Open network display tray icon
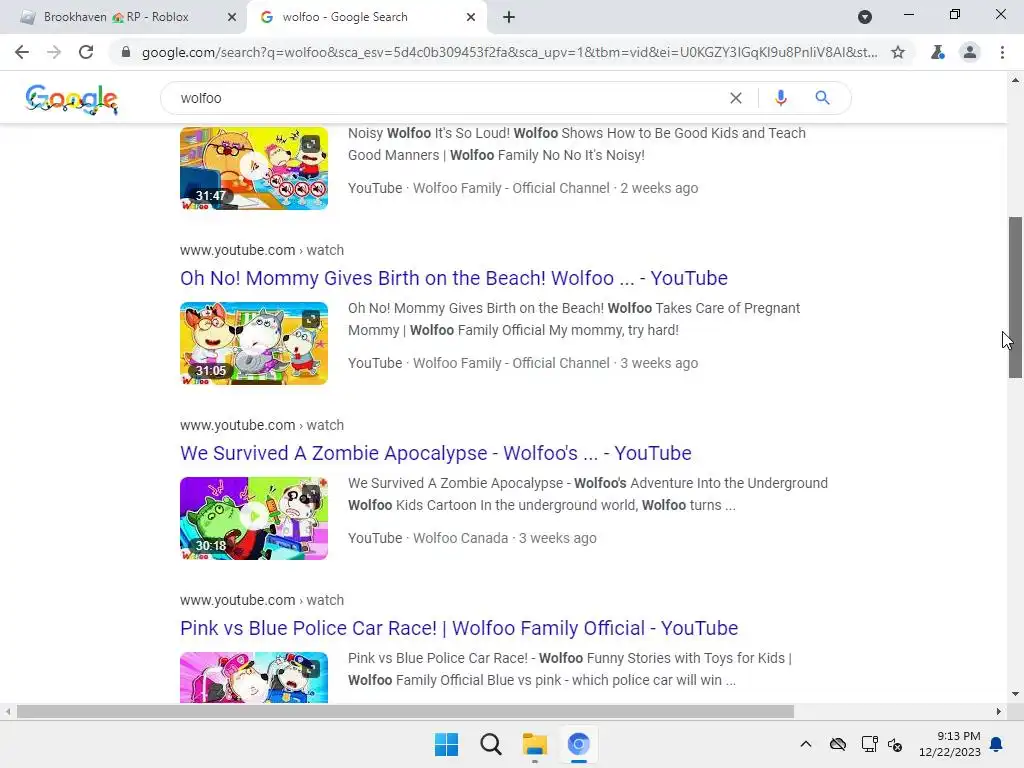Image resolution: width=1024 pixels, height=768 pixels. coord(869,744)
